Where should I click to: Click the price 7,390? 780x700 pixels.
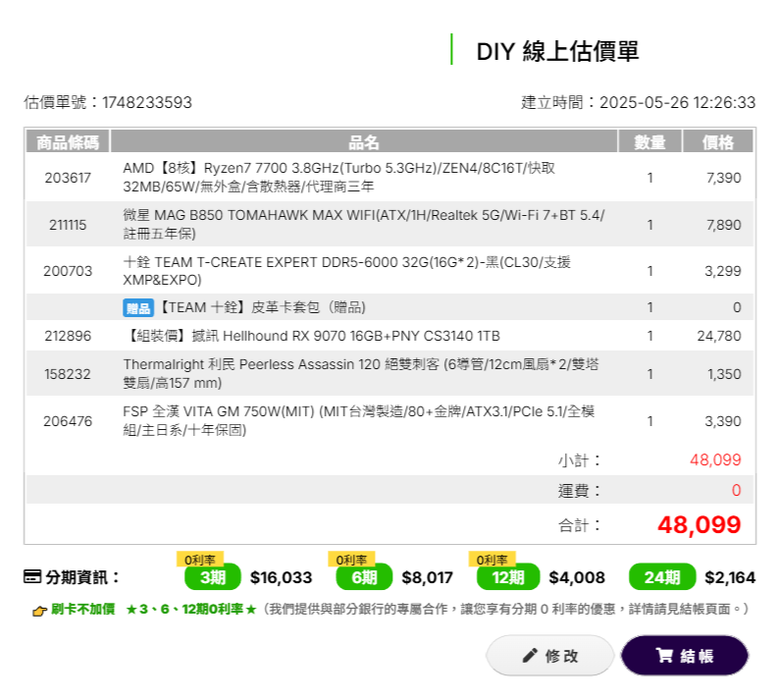[x=724, y=178]
